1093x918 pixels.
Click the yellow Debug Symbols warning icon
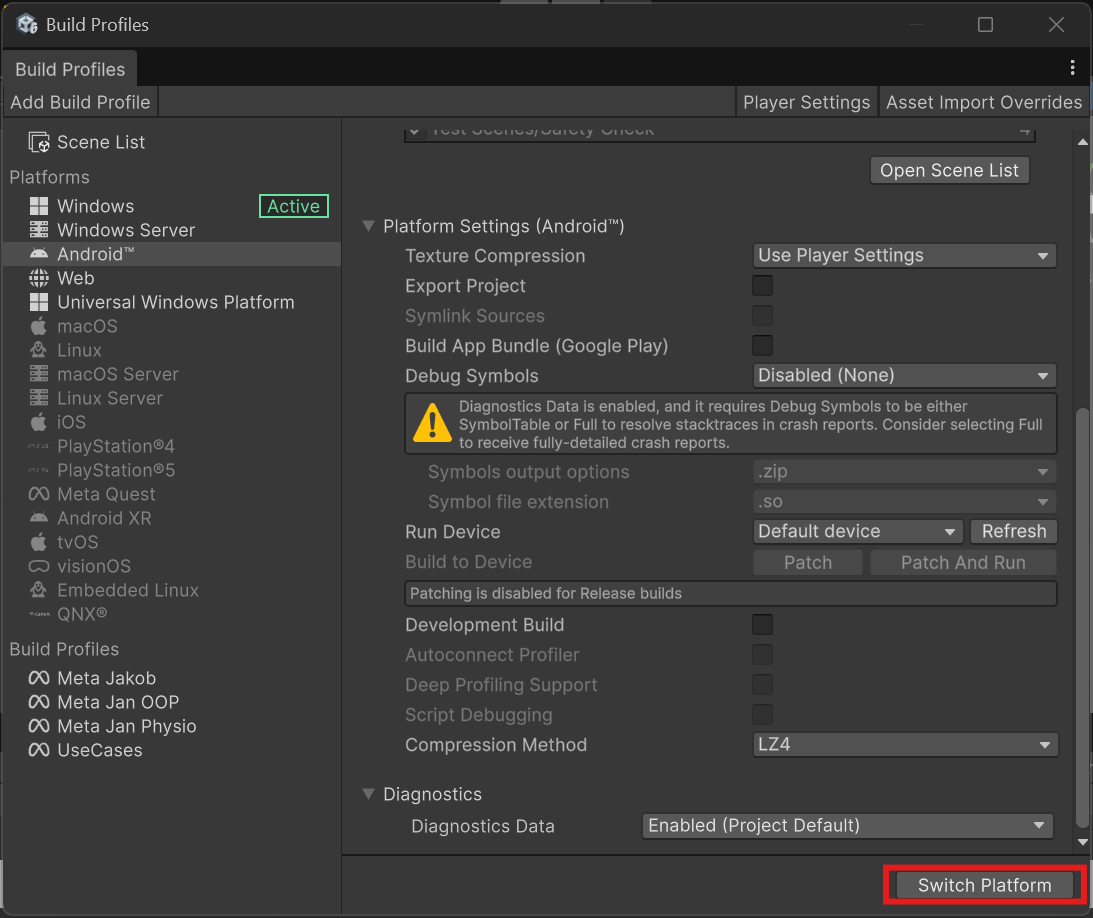pyautogui.click(x=432, y=423)
